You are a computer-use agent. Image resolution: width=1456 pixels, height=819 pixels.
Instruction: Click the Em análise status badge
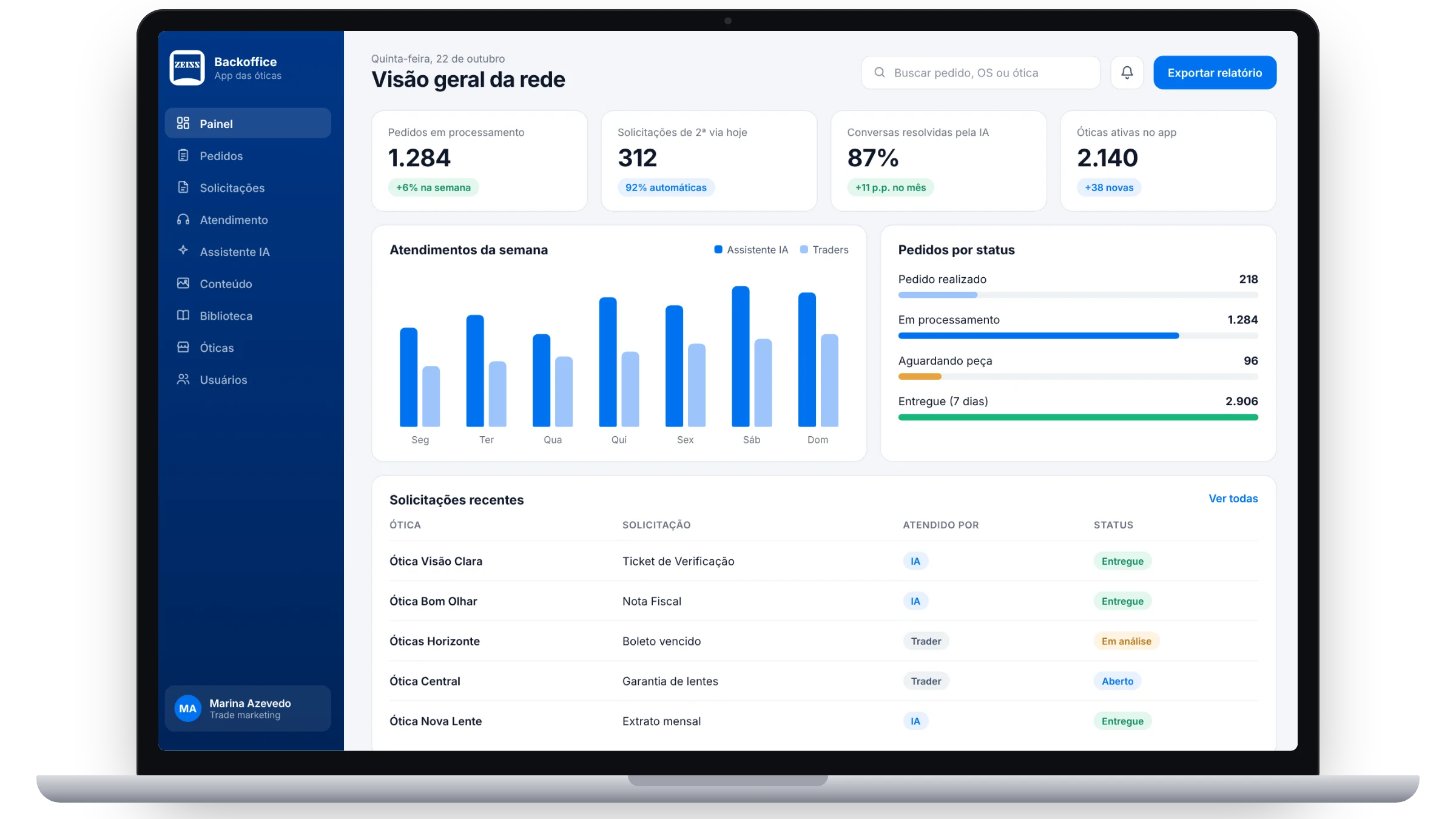[1126, 641]
